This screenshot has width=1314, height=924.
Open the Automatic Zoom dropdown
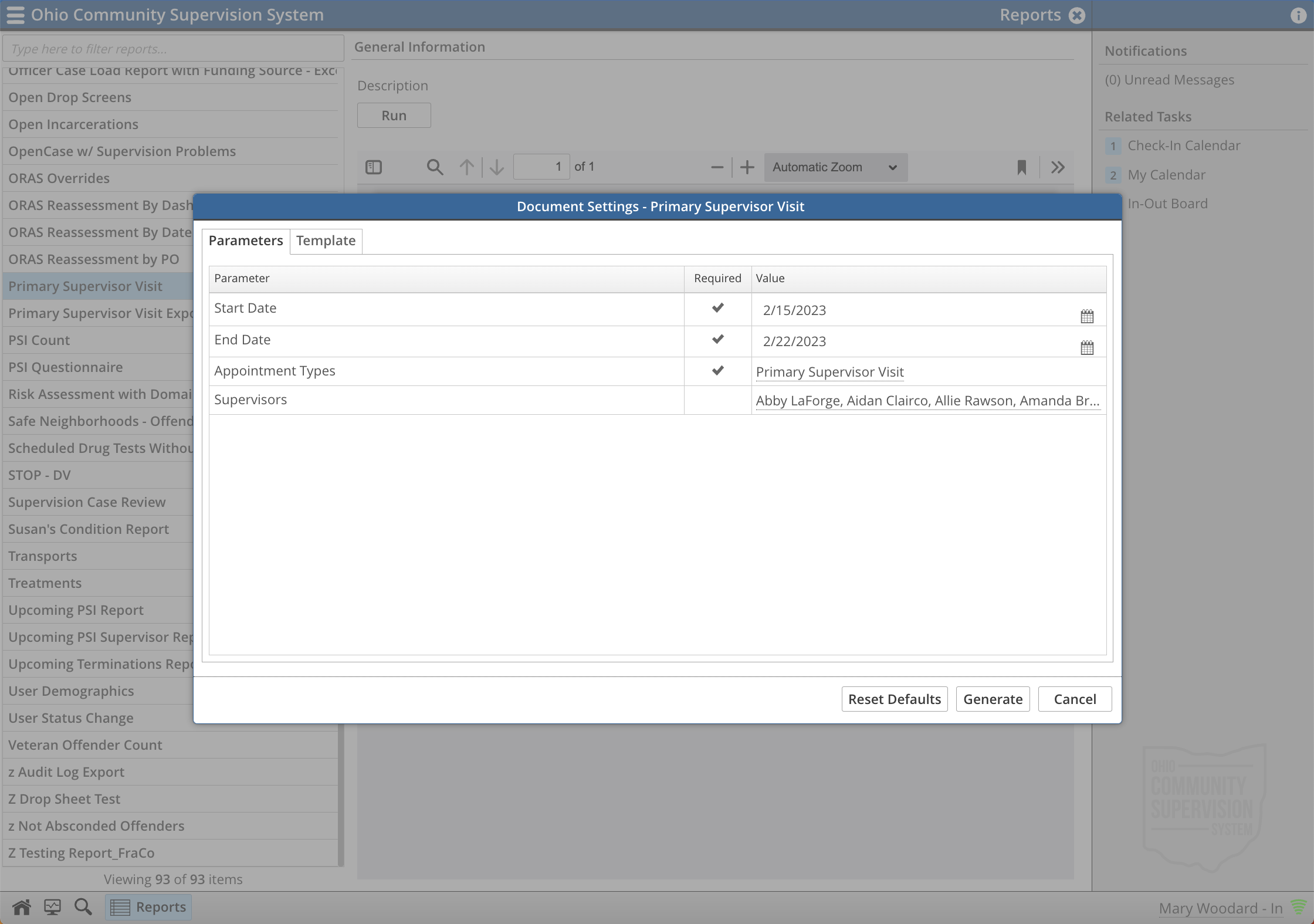pos(835,167)
